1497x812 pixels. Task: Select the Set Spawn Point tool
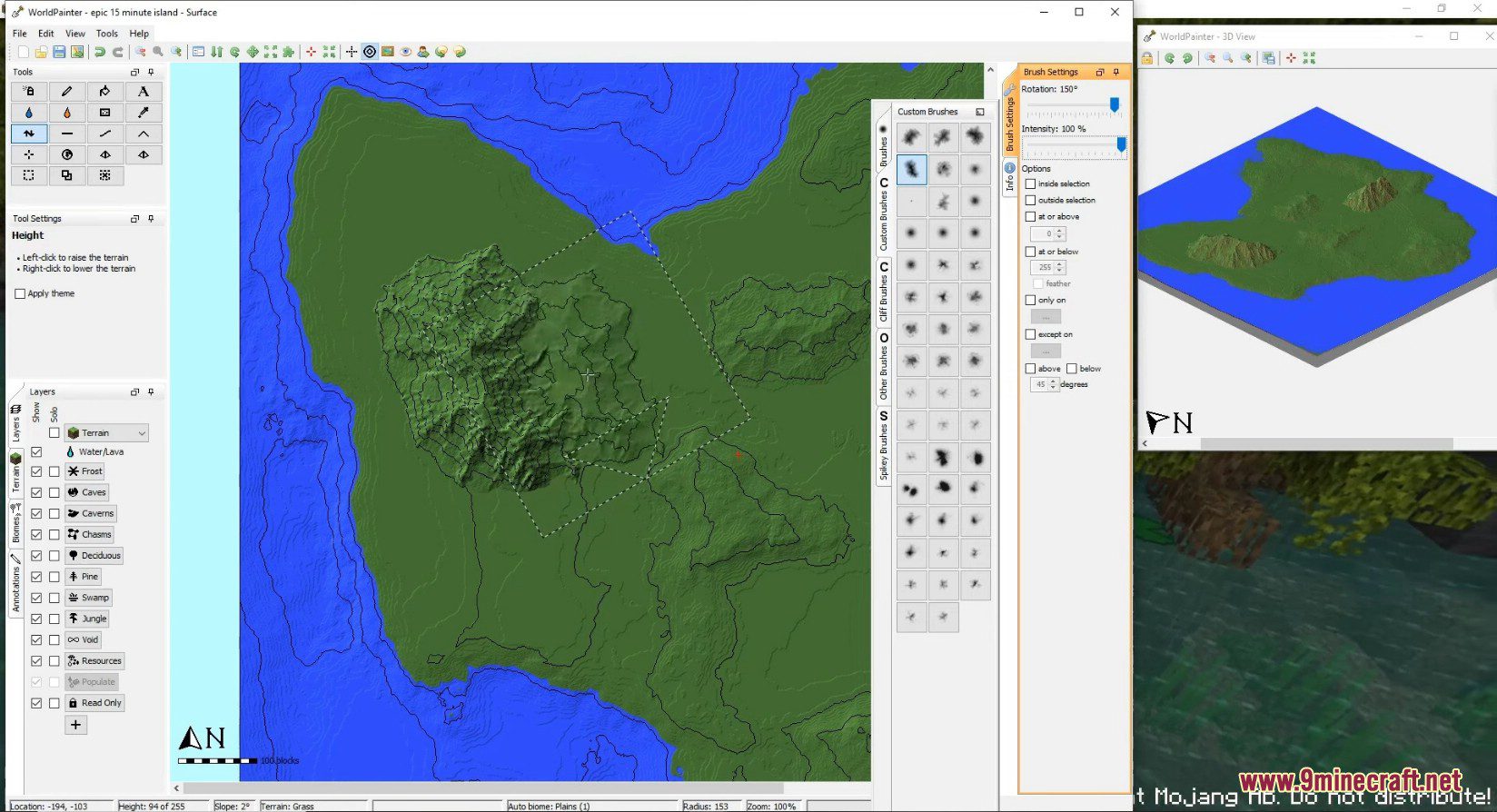pos(29,154)
